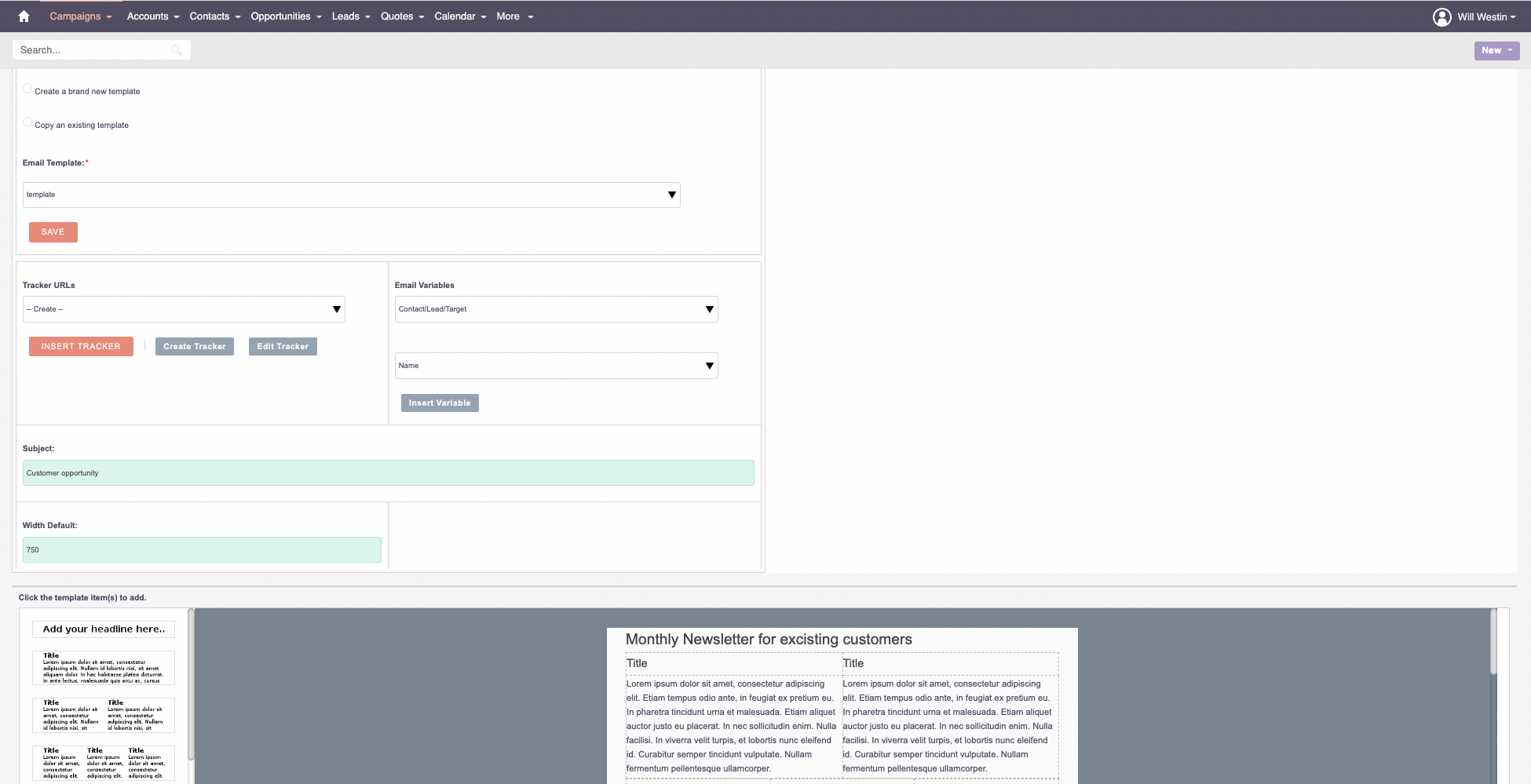This screenshot has width=1531, height=784.
Task: Open the Contact/Lead/Target variables dropdown
Action: 556,309
